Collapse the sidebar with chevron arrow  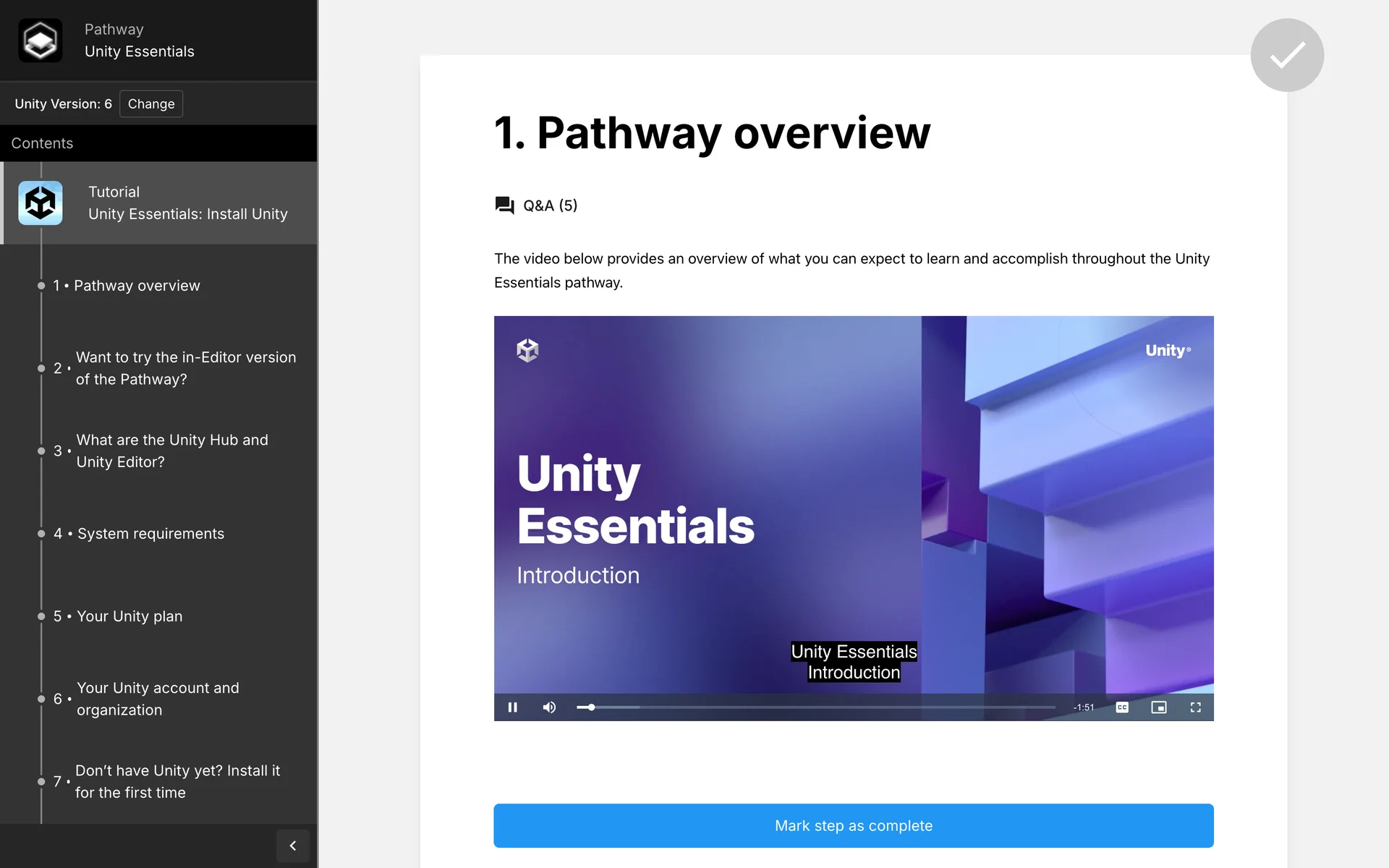[293, 846]
